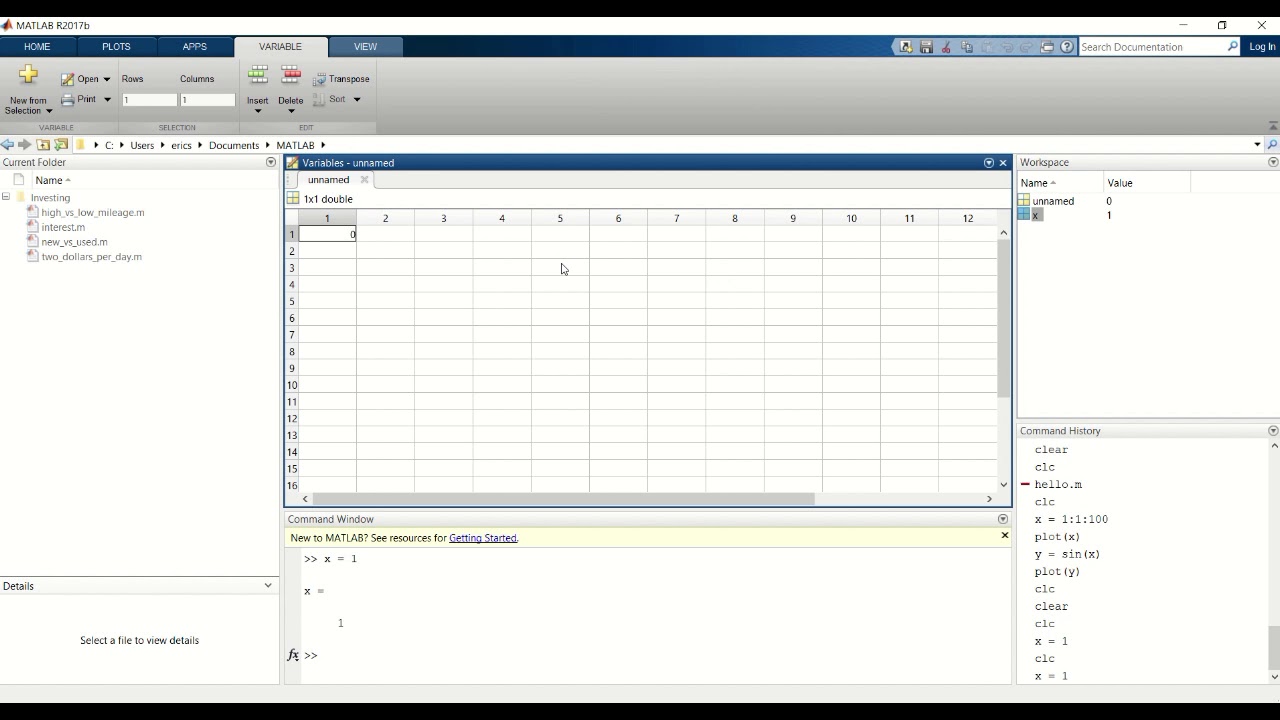Select the VARIABLE ribbon tab
The image size is (1280, 720).
(280, 47)
